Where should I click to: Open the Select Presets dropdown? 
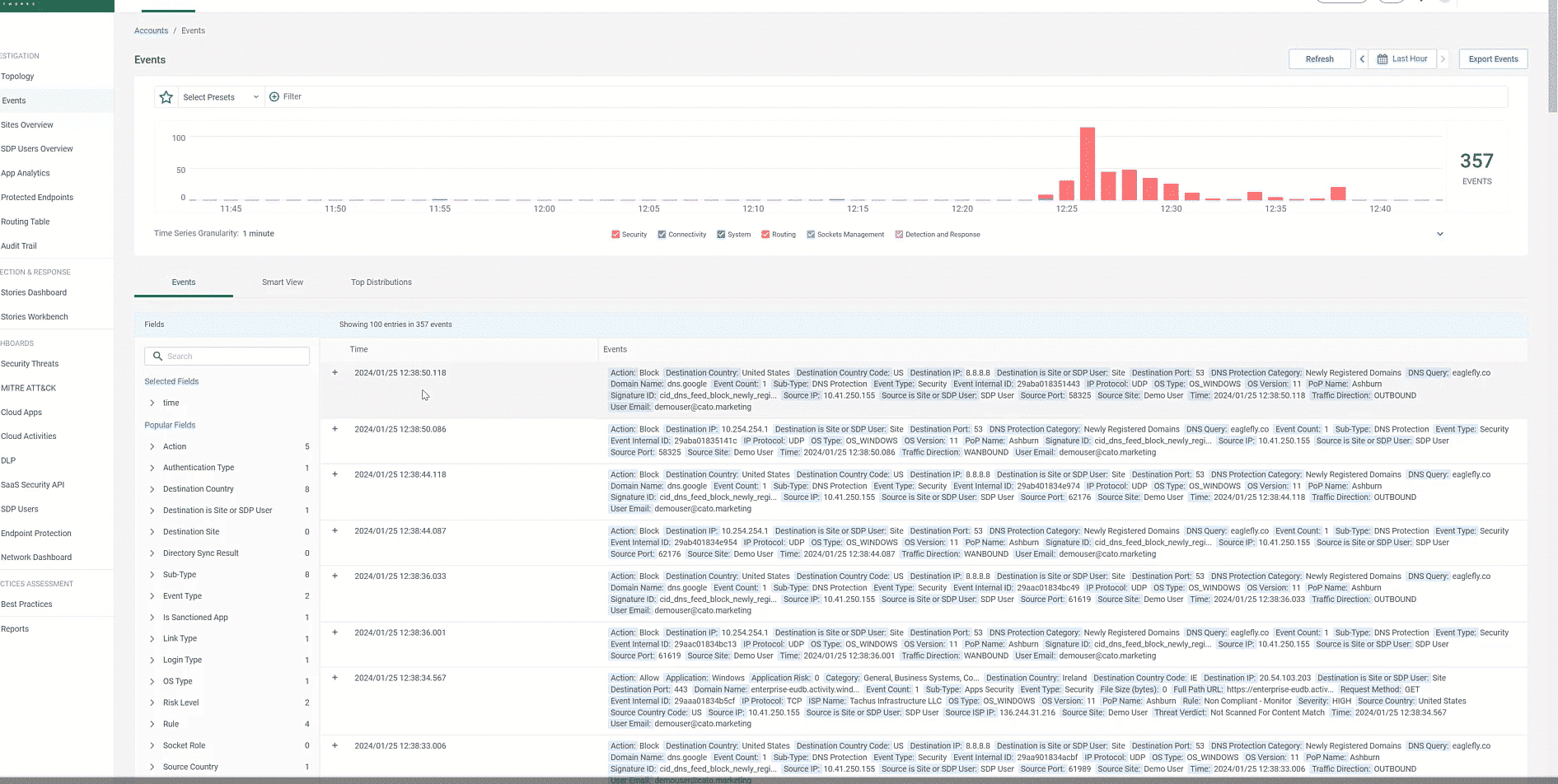[221, 97]
